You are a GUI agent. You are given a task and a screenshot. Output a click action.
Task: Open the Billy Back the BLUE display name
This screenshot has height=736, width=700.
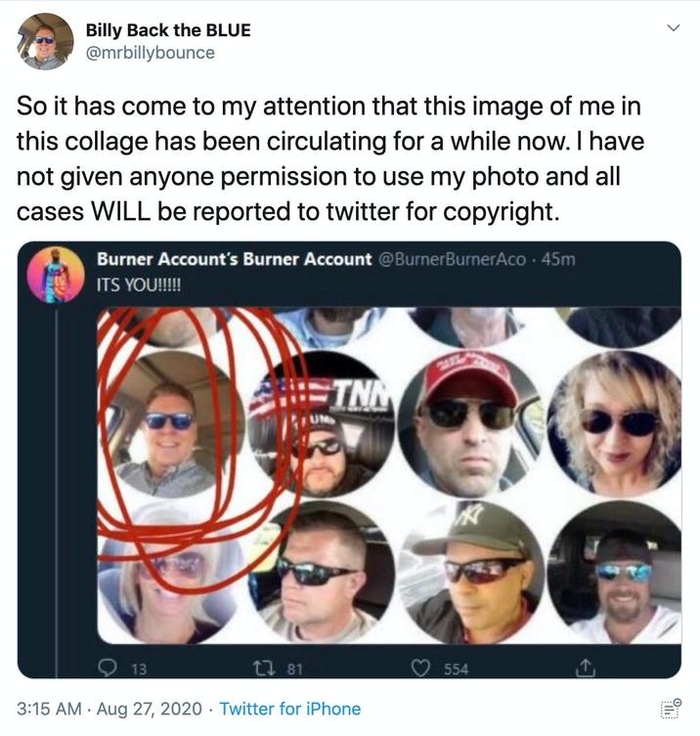[x=168, y=29]
